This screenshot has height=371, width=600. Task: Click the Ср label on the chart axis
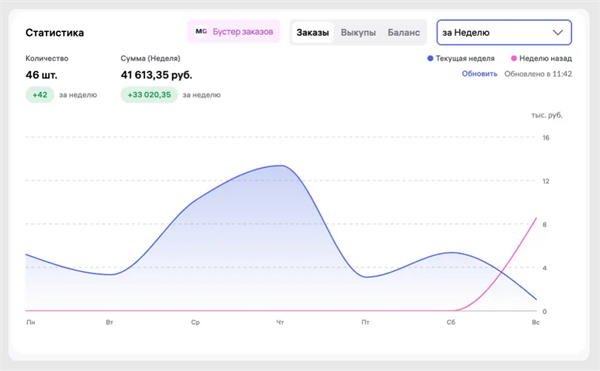click(x=195, y=322)
